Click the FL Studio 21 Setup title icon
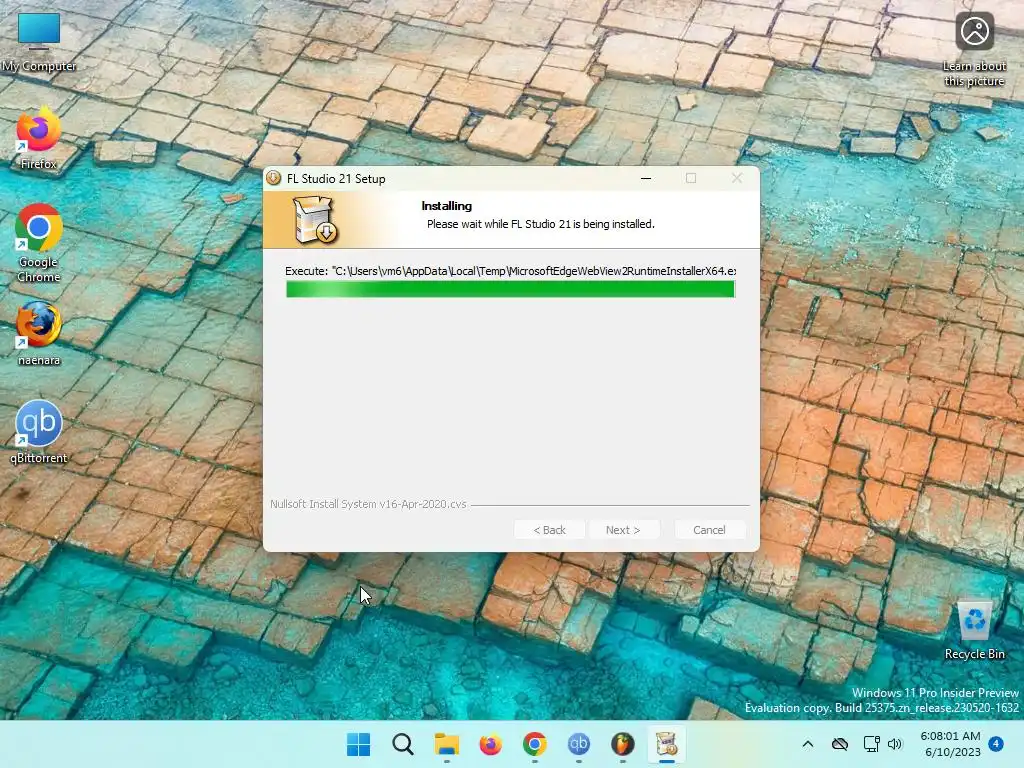1024x768 pixels. (274, 178)
